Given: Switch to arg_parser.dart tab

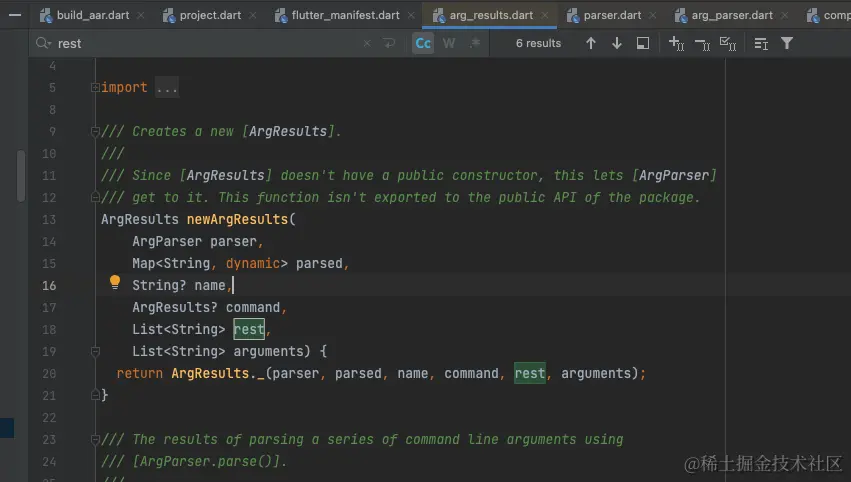Looking at the screenshot, I should tap(732, 15).
